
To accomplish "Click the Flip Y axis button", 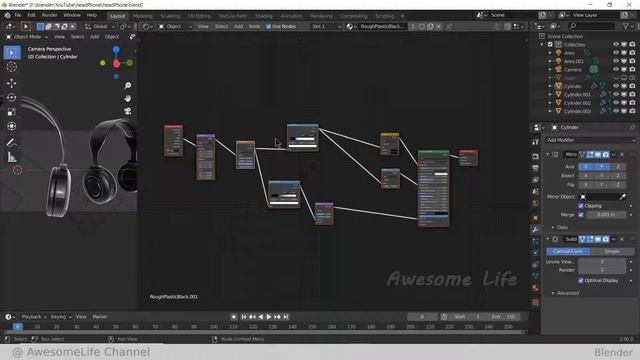I will [x=602, y=185].
